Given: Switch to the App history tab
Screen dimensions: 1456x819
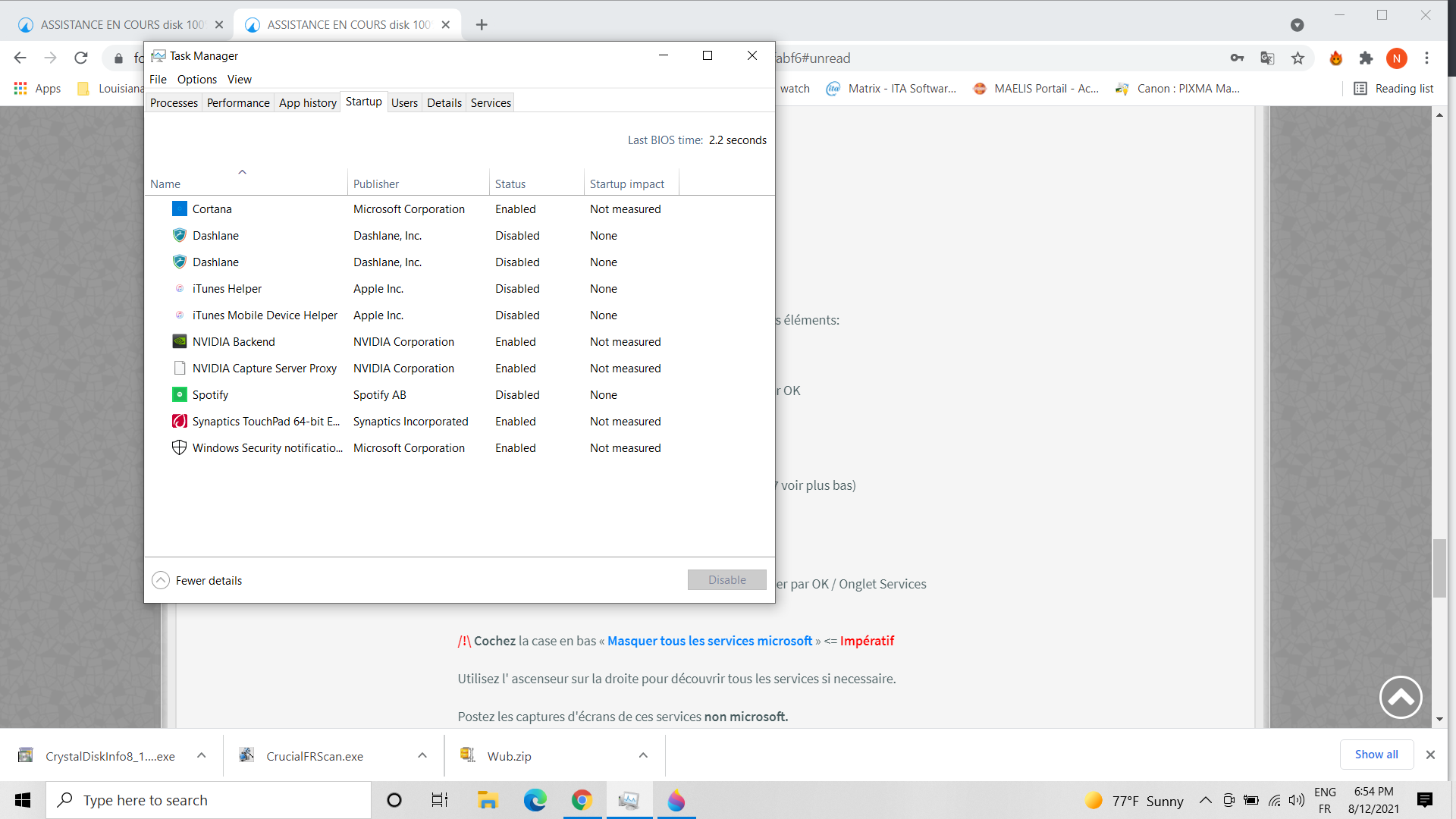Looking at the screenshot, I should coord(307,102).
